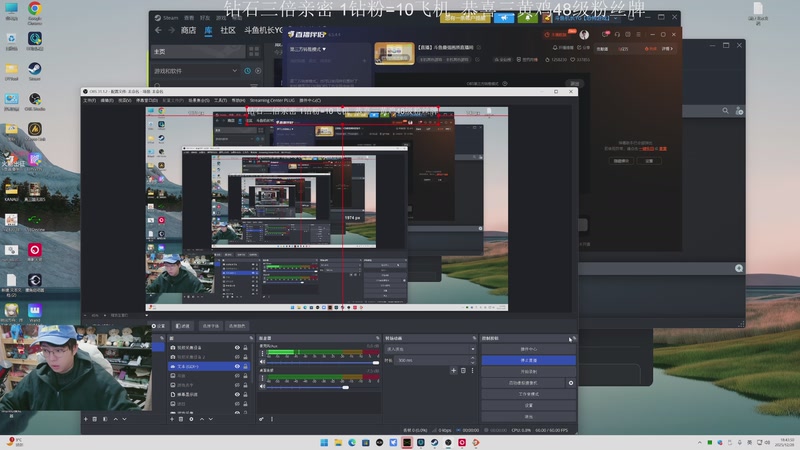This screenshot has height=450, width=800.
Task: Click 选择字体 button above sources
Action: point(211,326)
